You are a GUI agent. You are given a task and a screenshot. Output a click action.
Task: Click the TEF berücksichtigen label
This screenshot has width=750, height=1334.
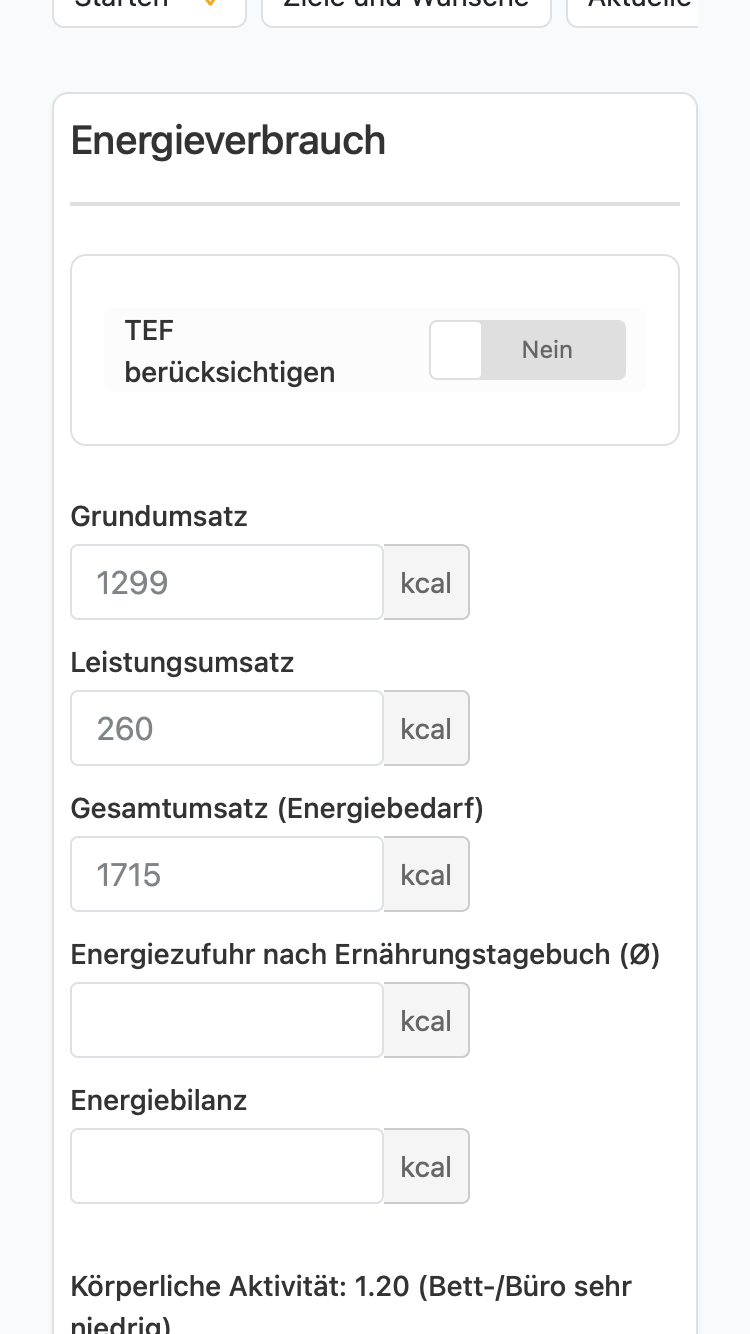229,351
